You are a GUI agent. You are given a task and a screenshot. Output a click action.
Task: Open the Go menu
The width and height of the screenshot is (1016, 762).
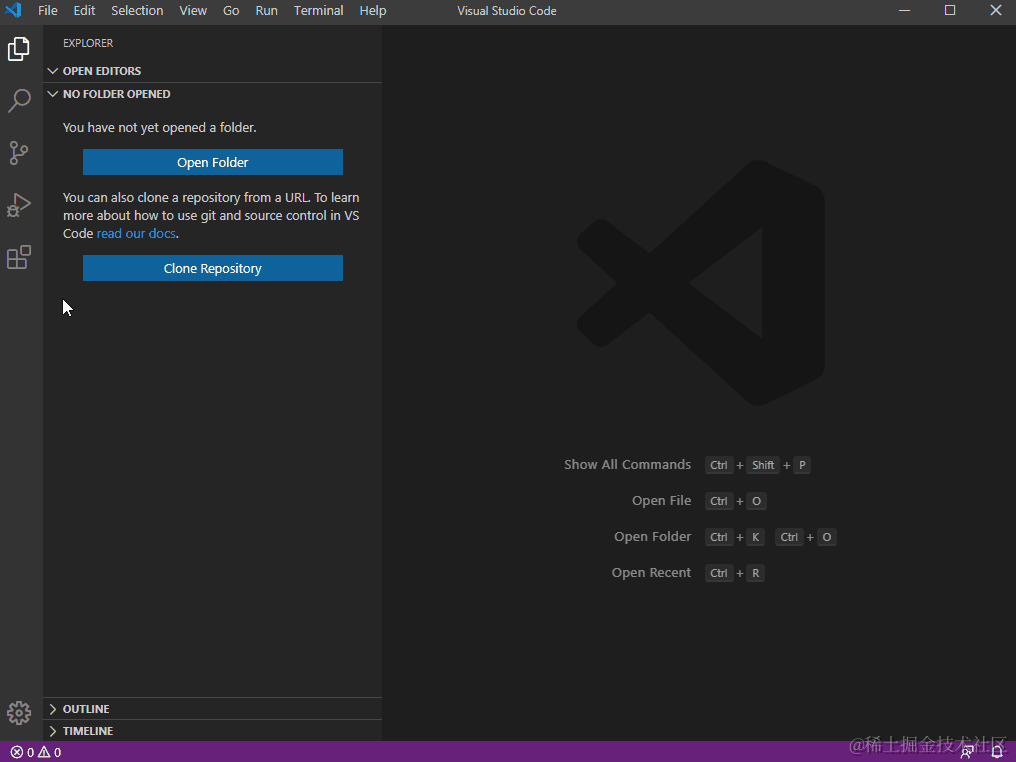(231, 10)
